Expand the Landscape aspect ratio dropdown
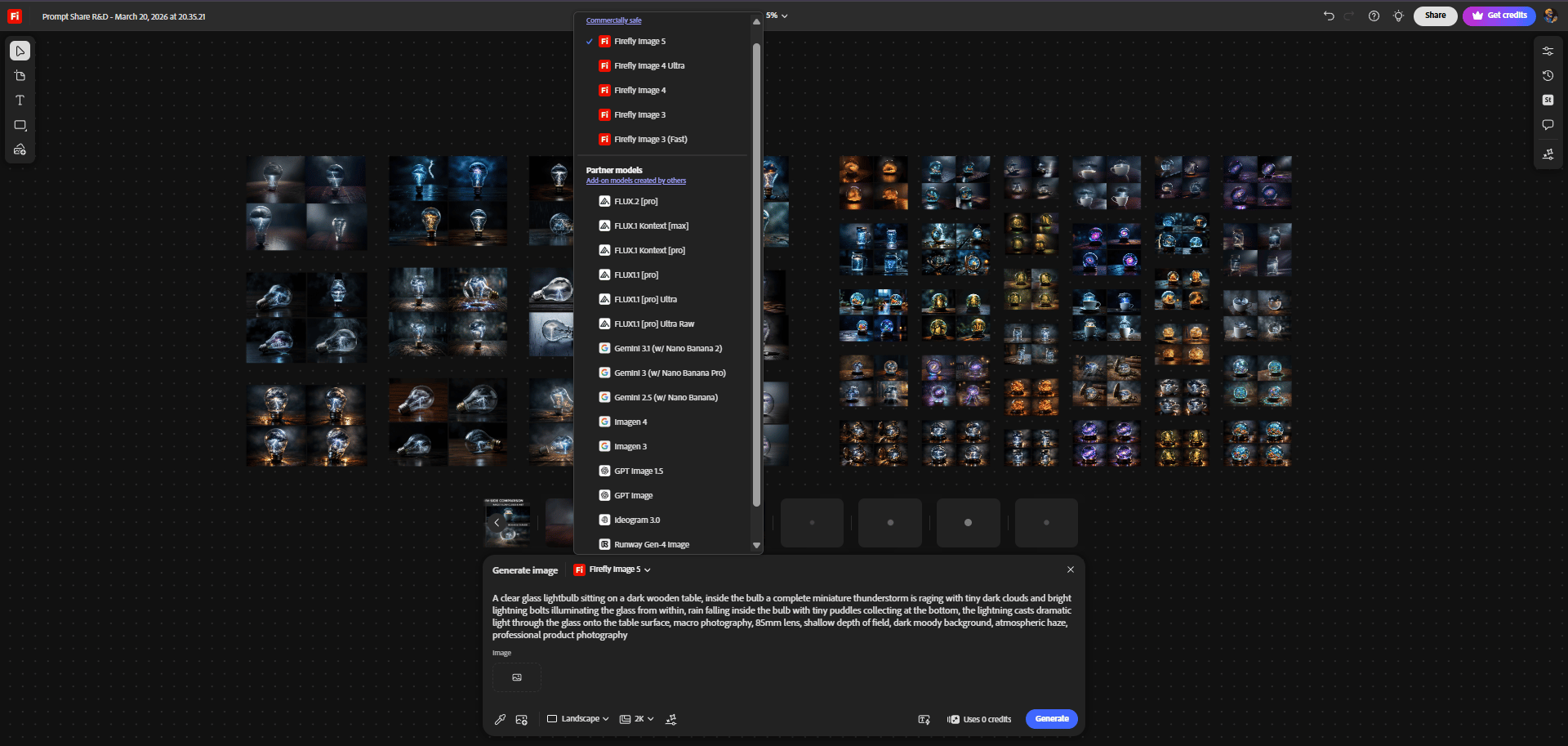This screenshot has width=1568, height=746. coord(578,719)
